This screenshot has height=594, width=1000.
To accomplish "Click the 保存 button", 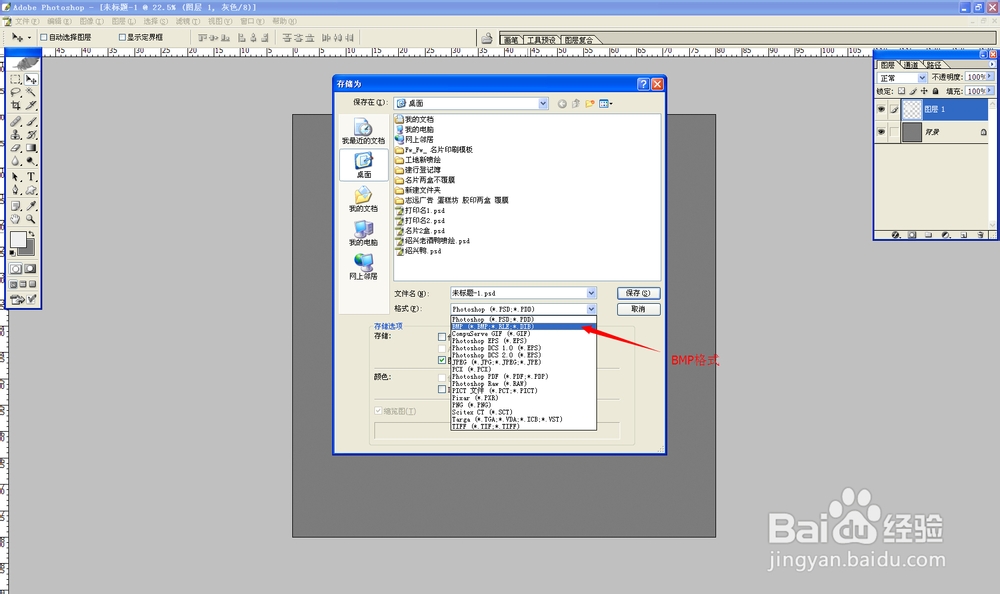I will 638,293.
